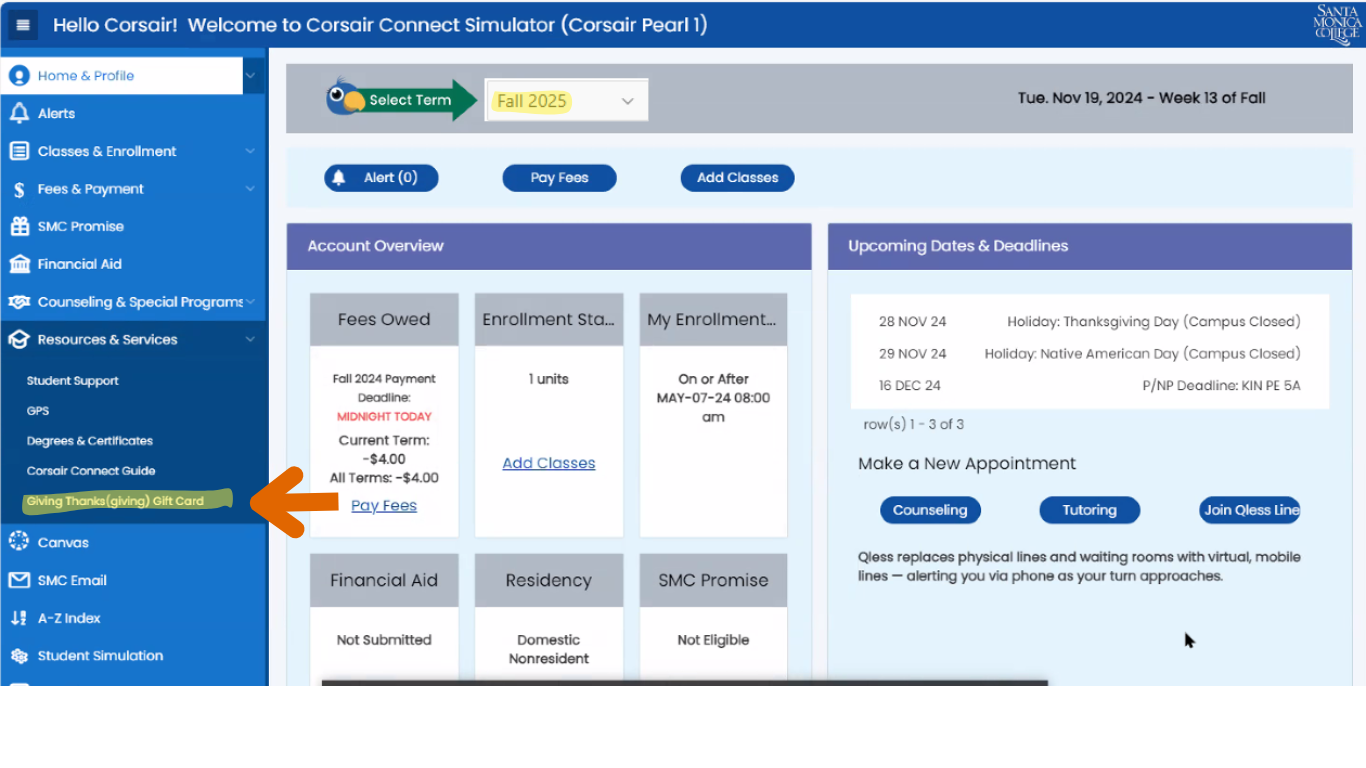Click the Financial Aid bank icon

tap(19, 264)
